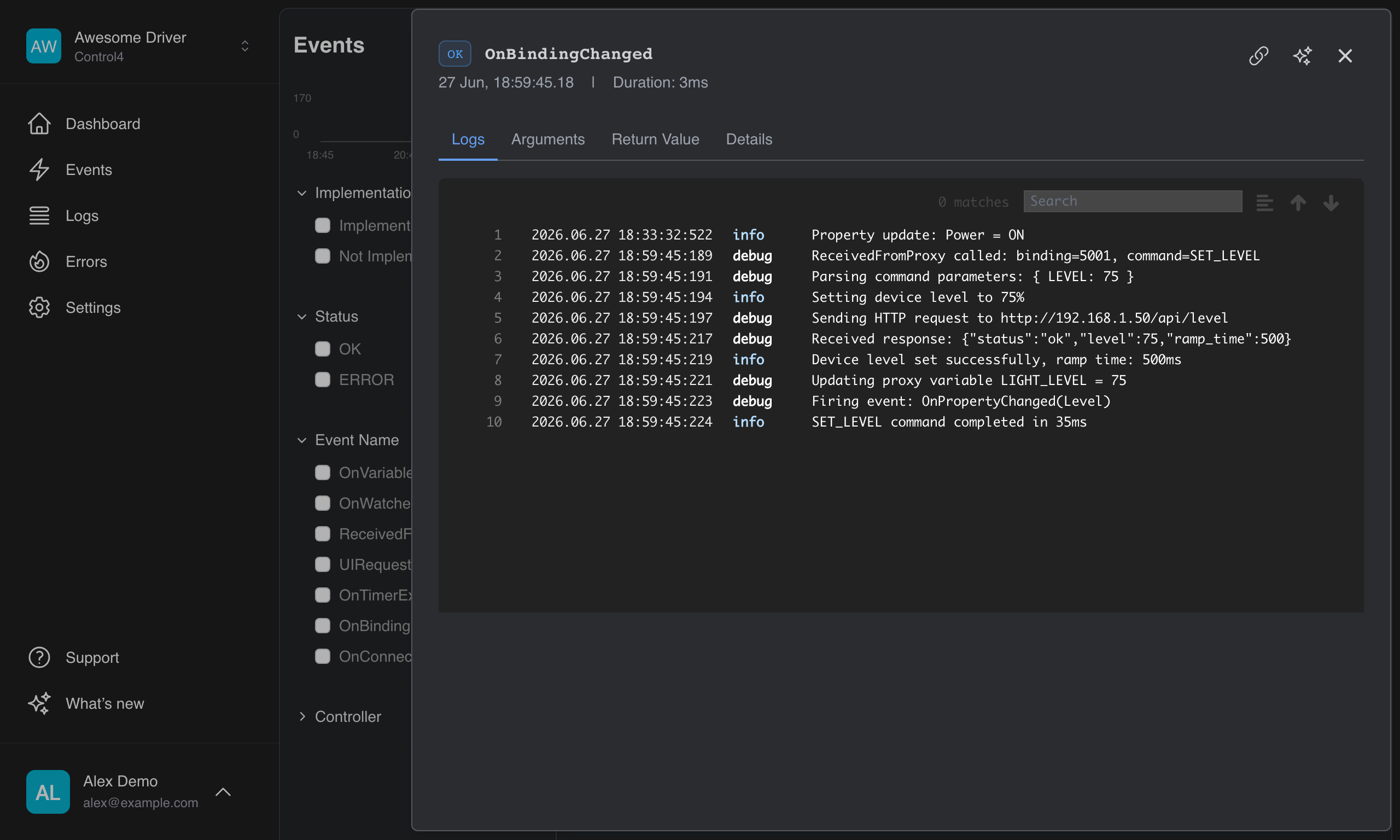Jump to previous search match arrow

[x=1298, y=202]
